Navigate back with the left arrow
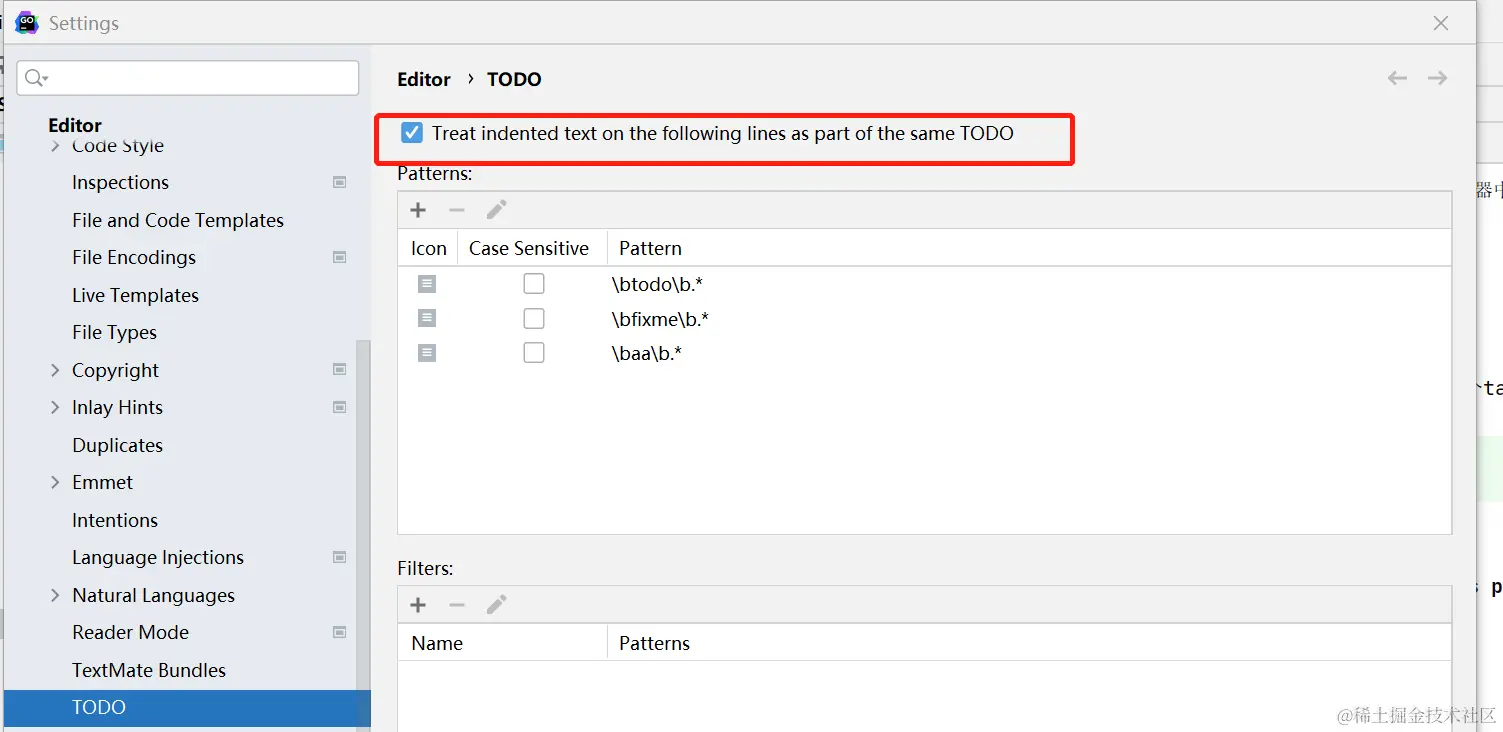The width and height of the screenshot is (1503, 732). 1397,79
